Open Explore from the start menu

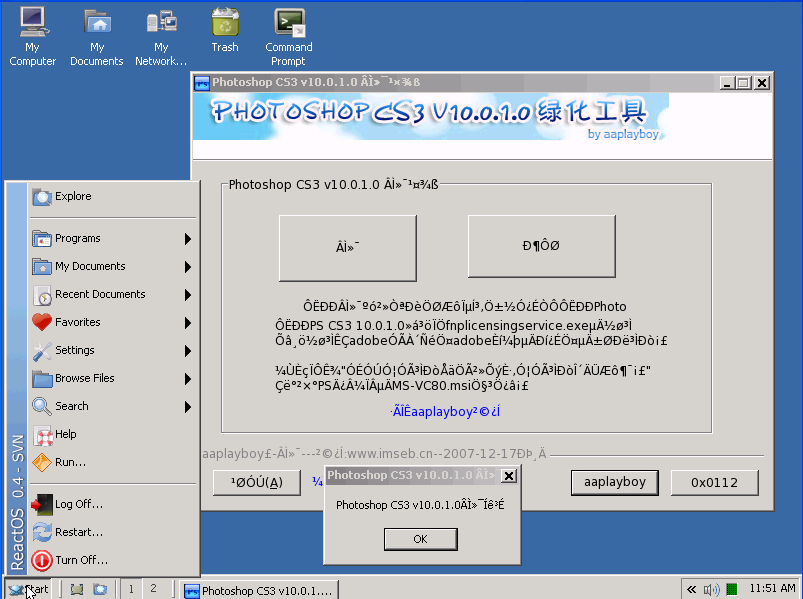tap(113, 197)
